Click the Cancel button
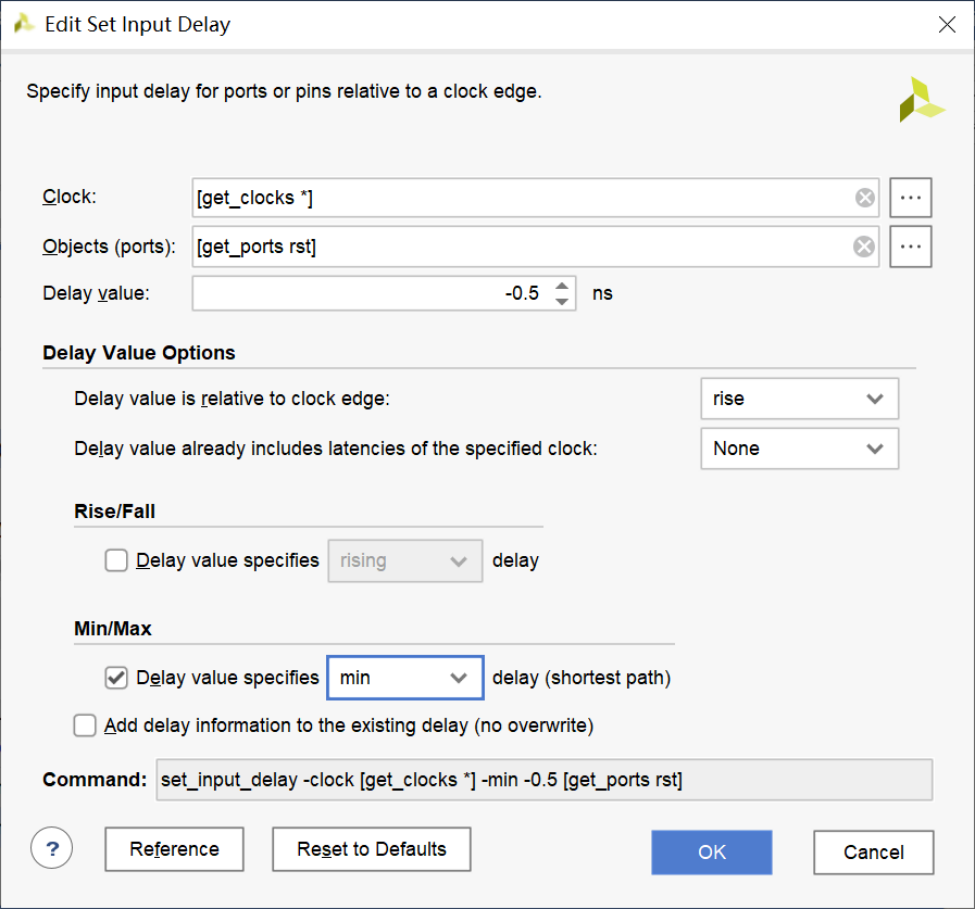 tap(873, 852)
